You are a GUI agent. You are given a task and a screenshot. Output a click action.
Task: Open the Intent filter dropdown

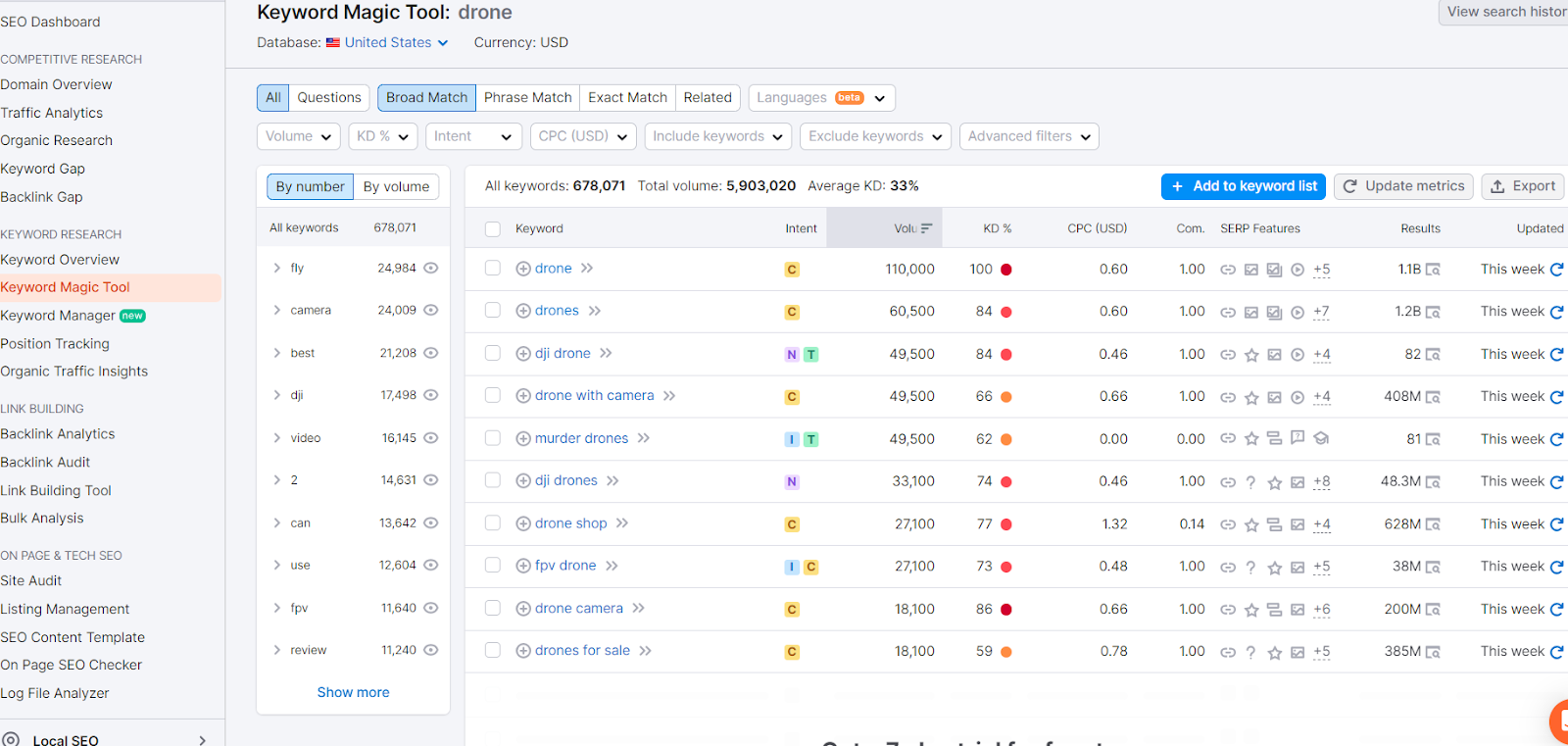click(473, 136)
